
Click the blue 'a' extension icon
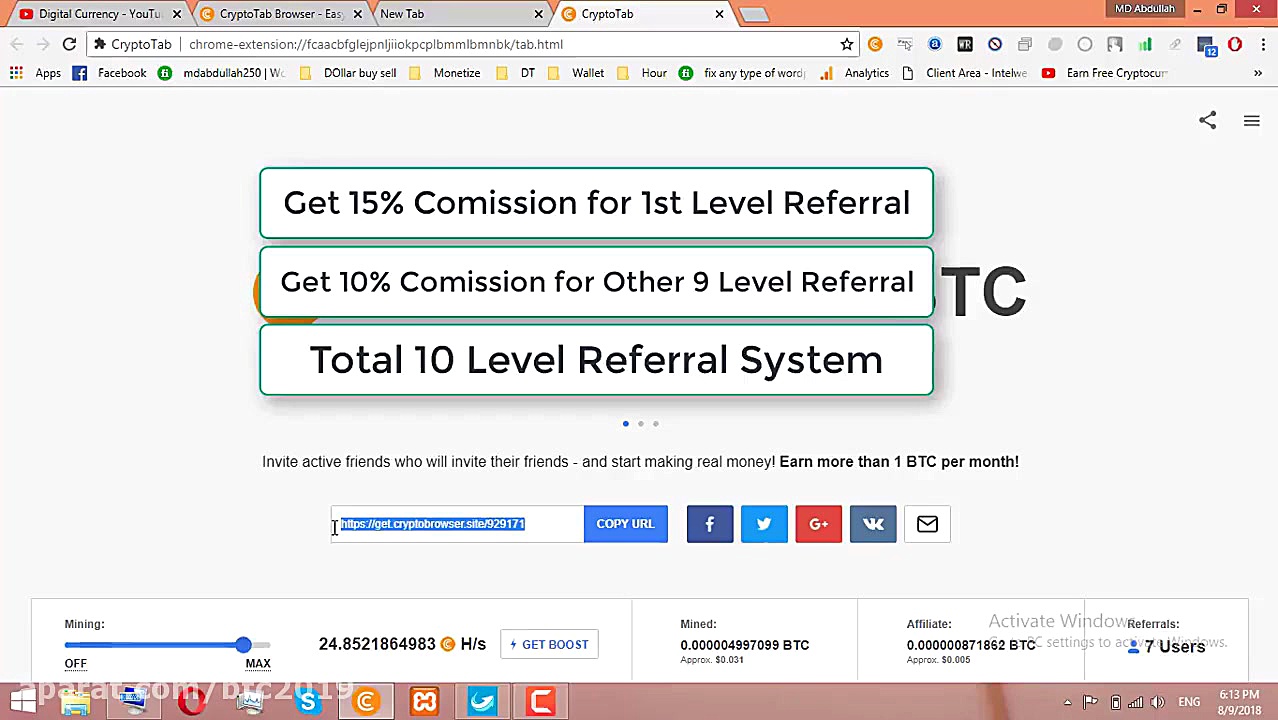[935, 44]
